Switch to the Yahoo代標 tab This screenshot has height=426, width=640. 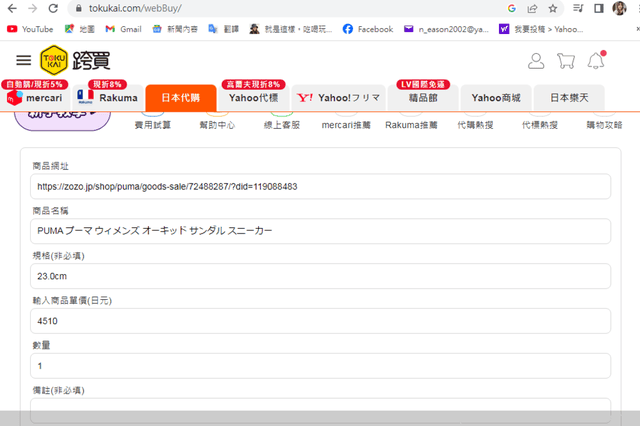253,98
